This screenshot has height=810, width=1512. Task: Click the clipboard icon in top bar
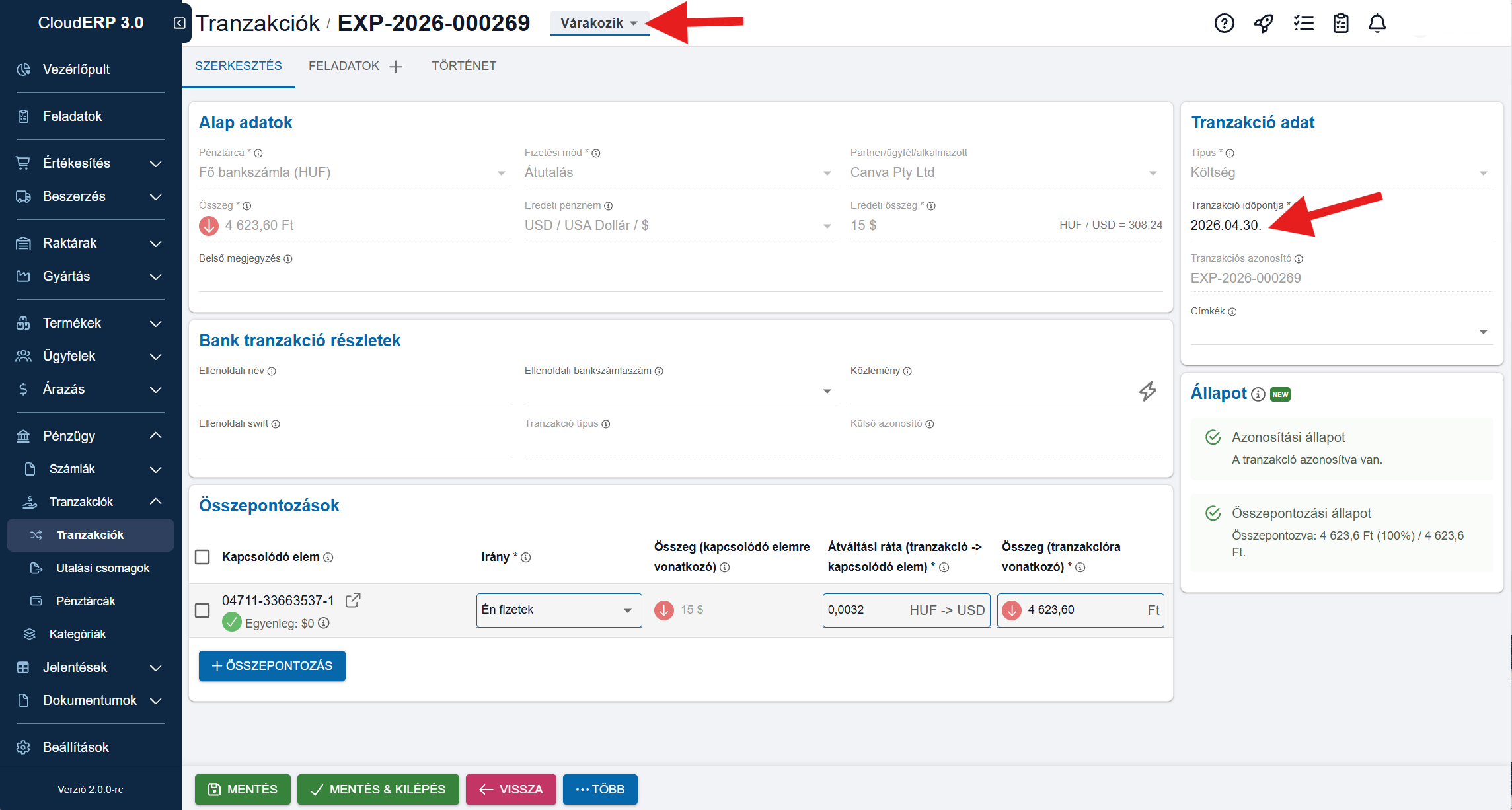point(1341,24)
